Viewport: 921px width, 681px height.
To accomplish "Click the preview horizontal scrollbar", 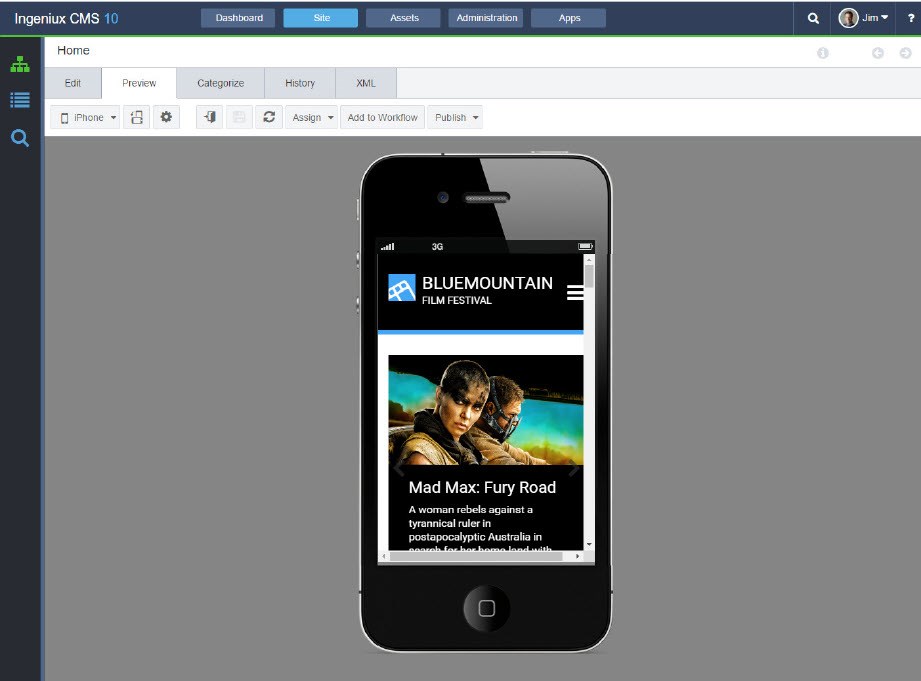I will coord(476,556).
